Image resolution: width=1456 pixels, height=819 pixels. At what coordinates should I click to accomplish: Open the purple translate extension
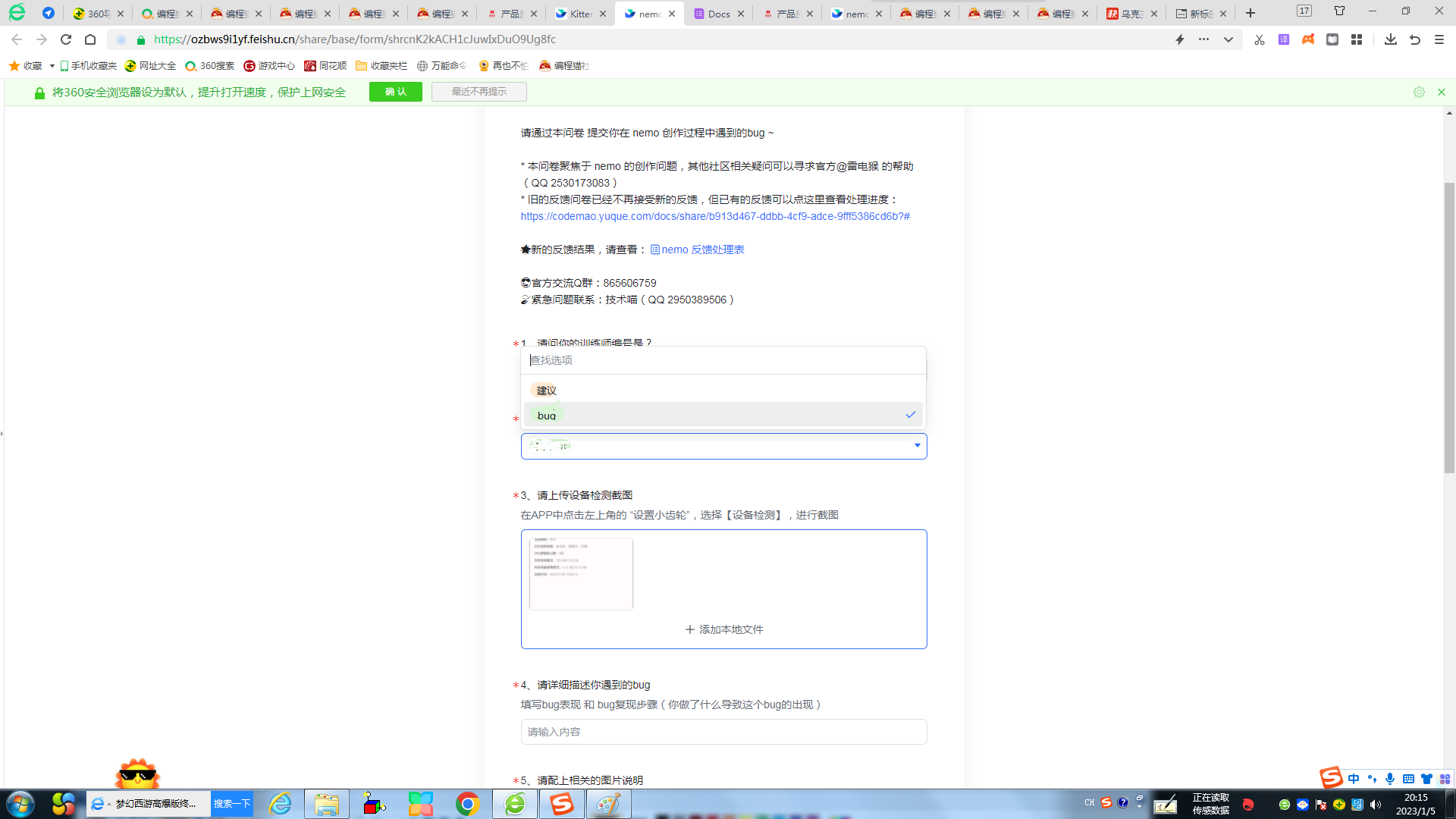(x=1284, y=39)
